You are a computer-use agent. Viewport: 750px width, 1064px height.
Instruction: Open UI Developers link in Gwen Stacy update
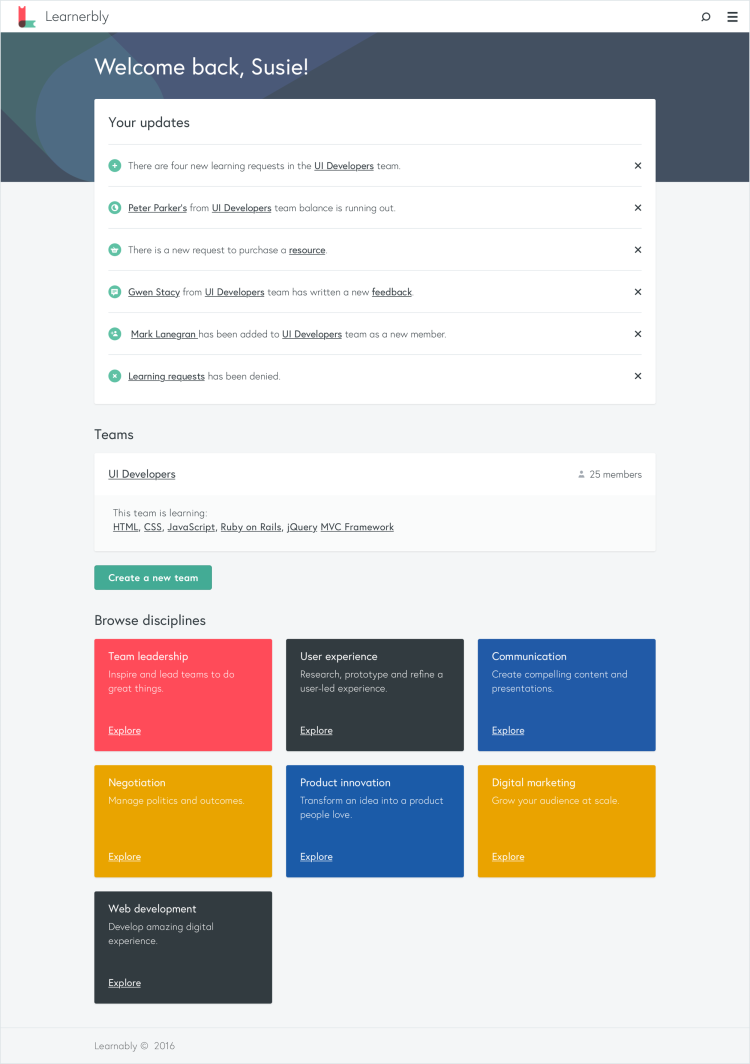(235, 292)
